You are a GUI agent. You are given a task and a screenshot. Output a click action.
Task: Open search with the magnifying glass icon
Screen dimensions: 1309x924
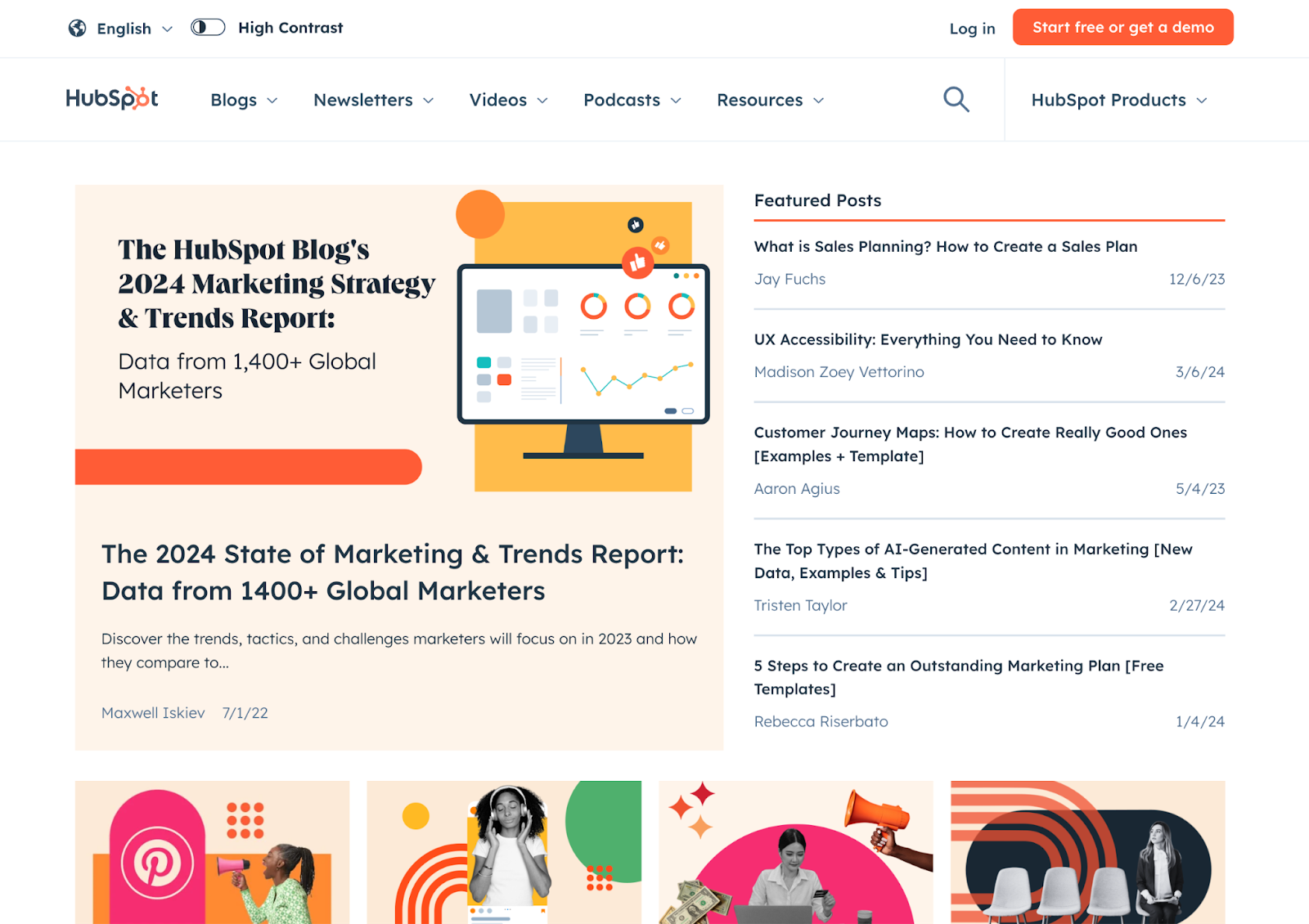(956, 100)
